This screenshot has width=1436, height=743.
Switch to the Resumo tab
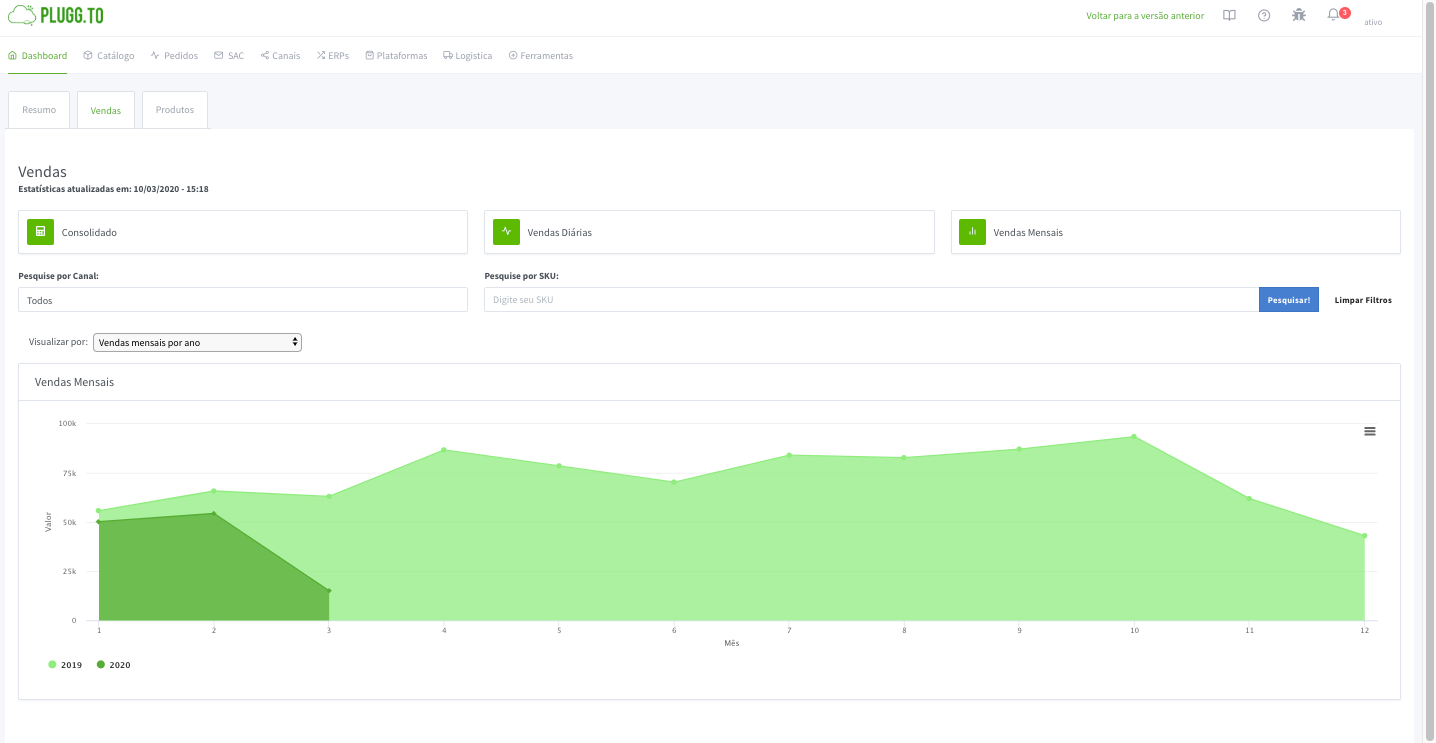point(39,110)
